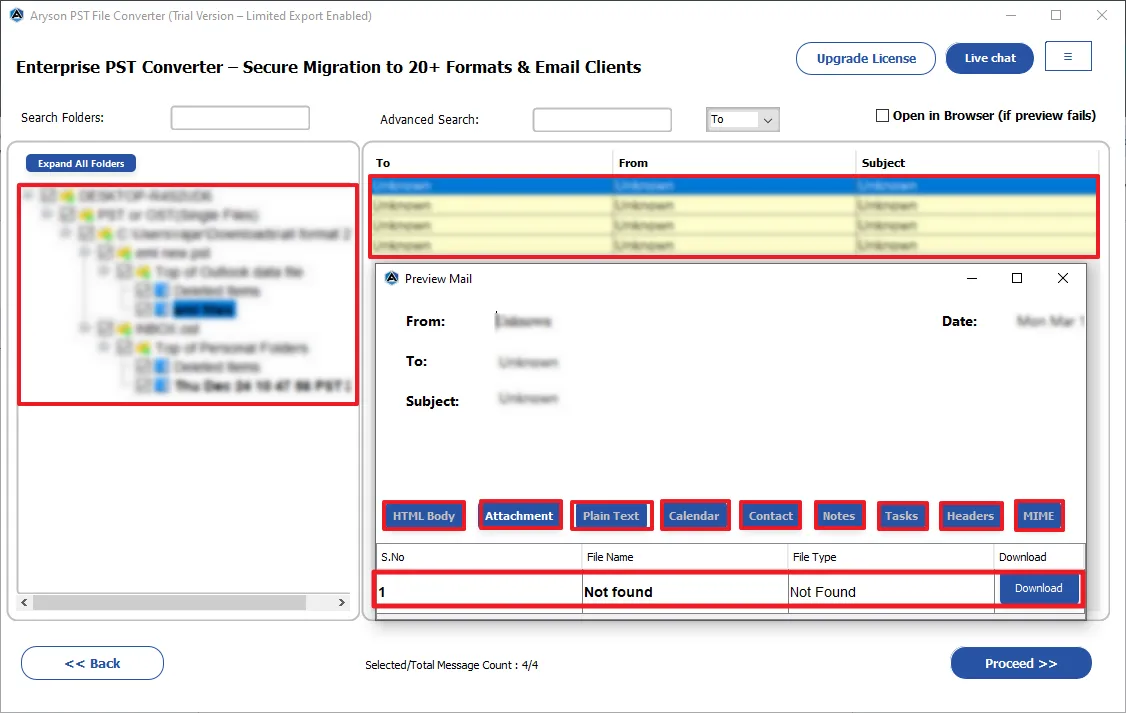Click Proceed >> to continue
Screen dimensions: 1126x713
pyautogui.click(x=1021, y=663)
